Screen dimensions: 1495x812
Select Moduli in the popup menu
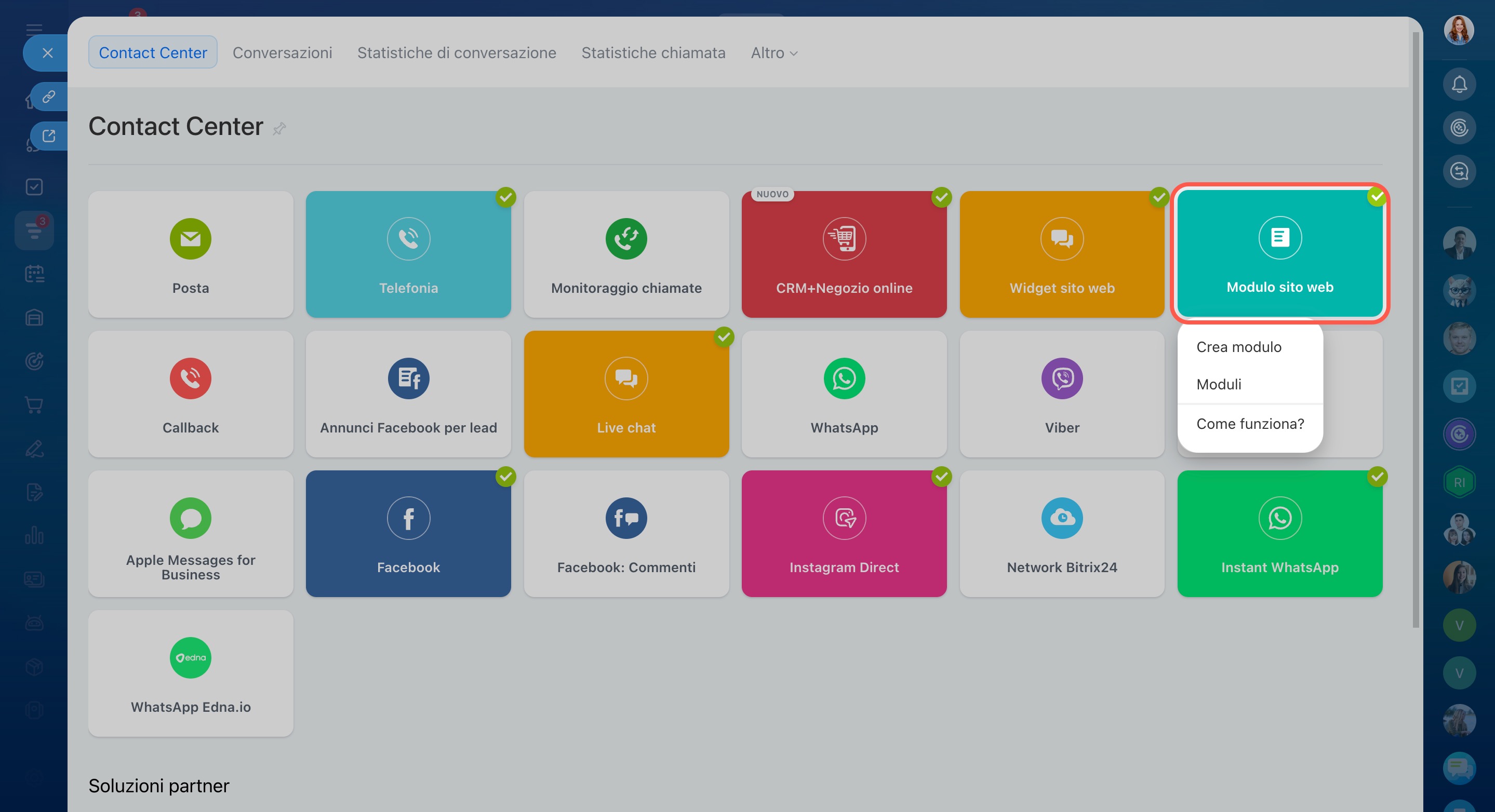(1219, 385)
